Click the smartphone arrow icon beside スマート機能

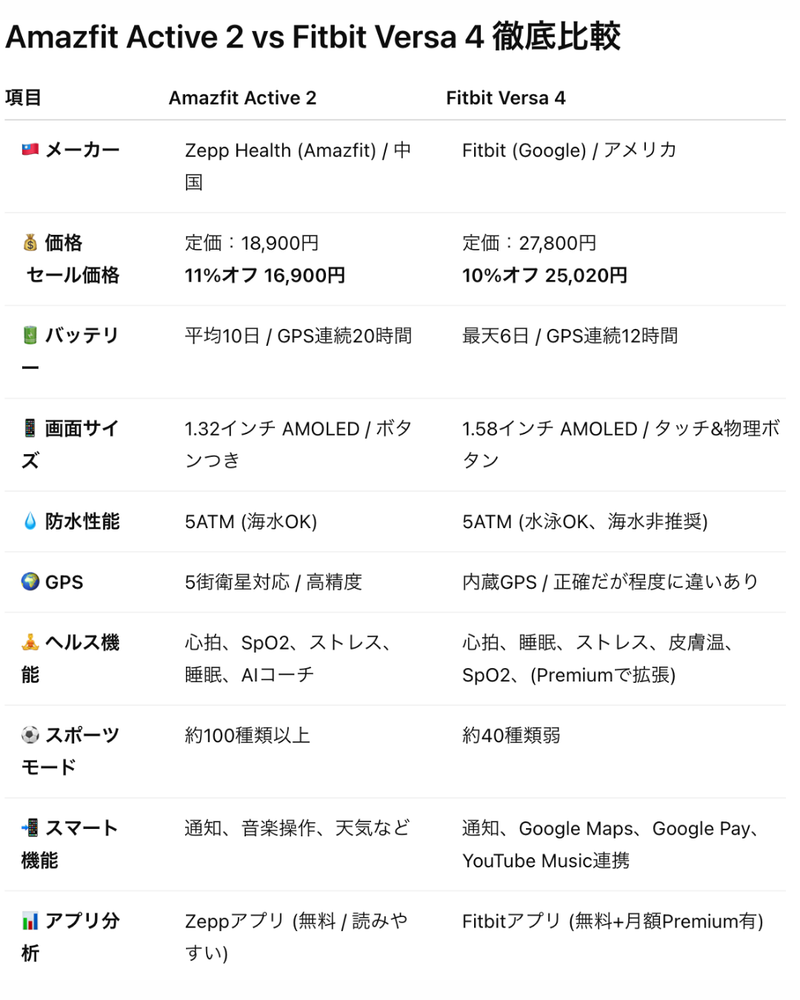point(29,828)
